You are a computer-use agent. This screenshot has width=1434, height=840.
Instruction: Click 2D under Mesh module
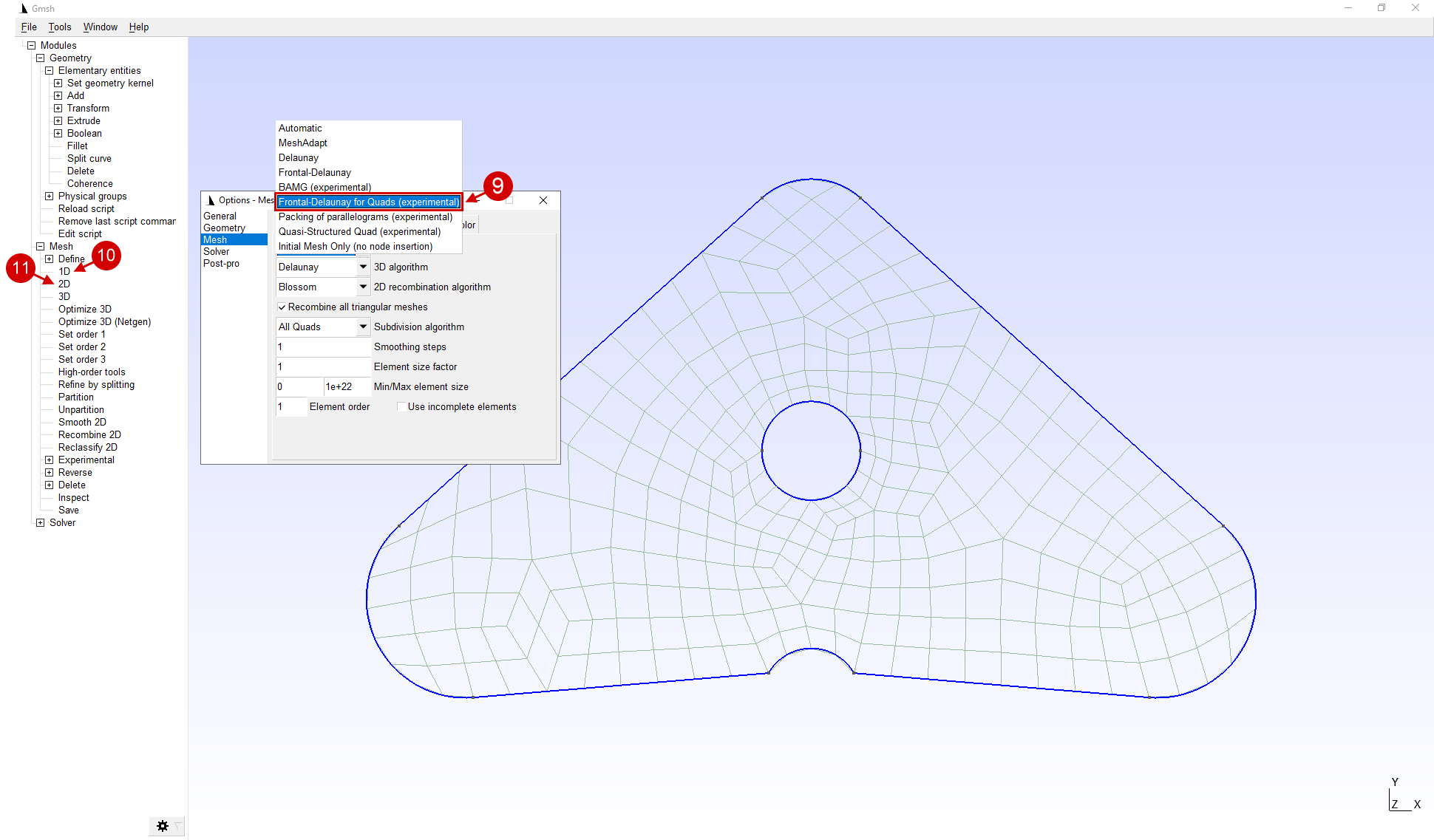coord(64,284)
